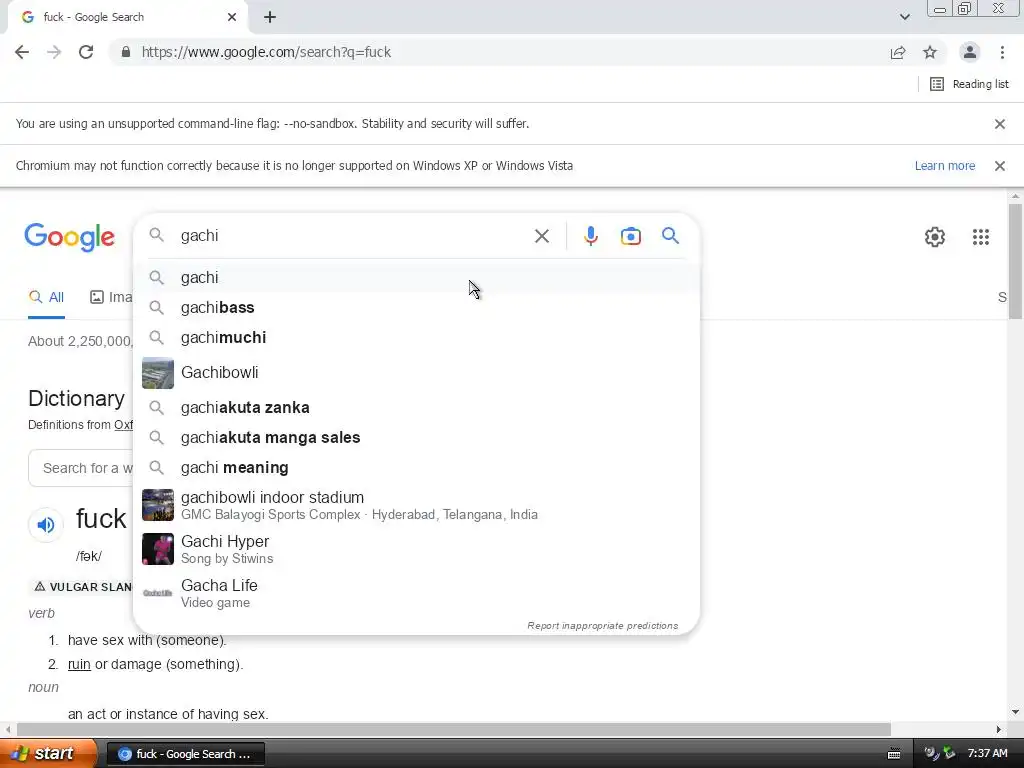Bookmark this page with the star icon
The height and width of the screenshot is (768, 1024).
click(x=930, y=52)
